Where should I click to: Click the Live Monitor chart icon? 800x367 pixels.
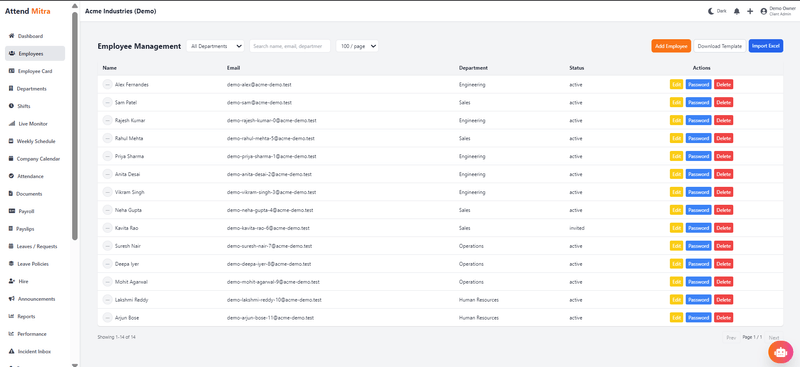pyautogui.click(x=11, y=124)
